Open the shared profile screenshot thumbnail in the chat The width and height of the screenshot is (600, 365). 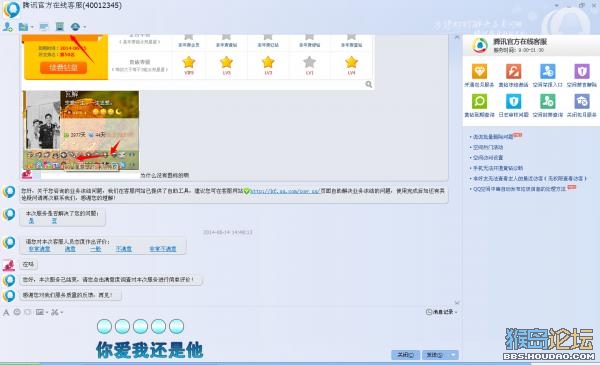pos(81,130)
